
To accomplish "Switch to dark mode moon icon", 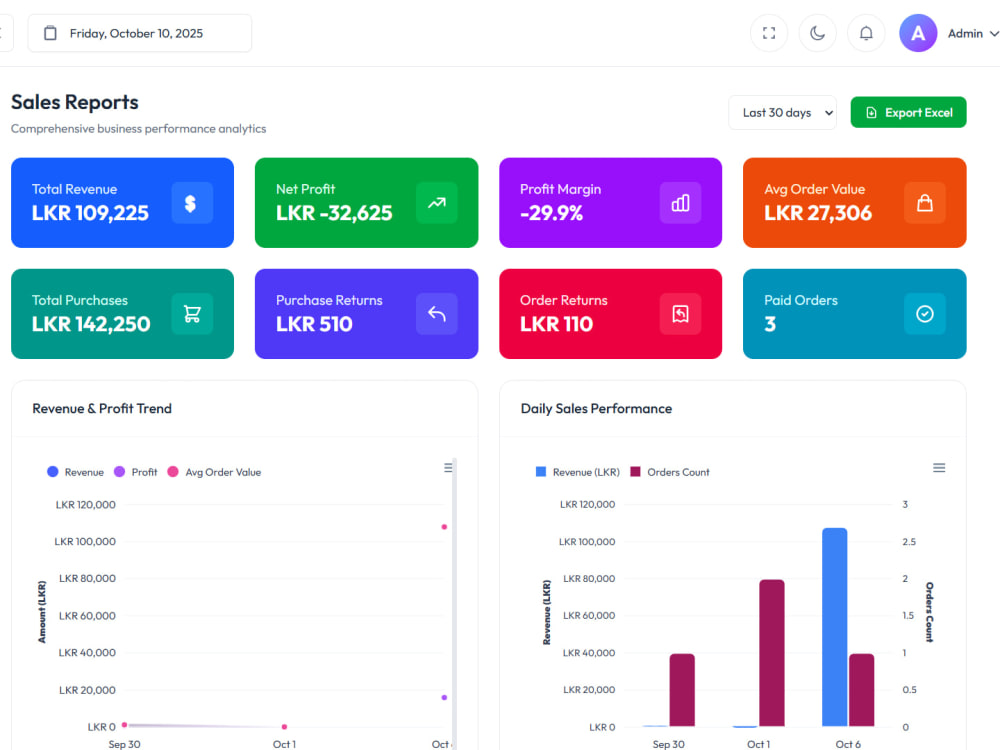I will pyautogui.click(x=817, y=33).
